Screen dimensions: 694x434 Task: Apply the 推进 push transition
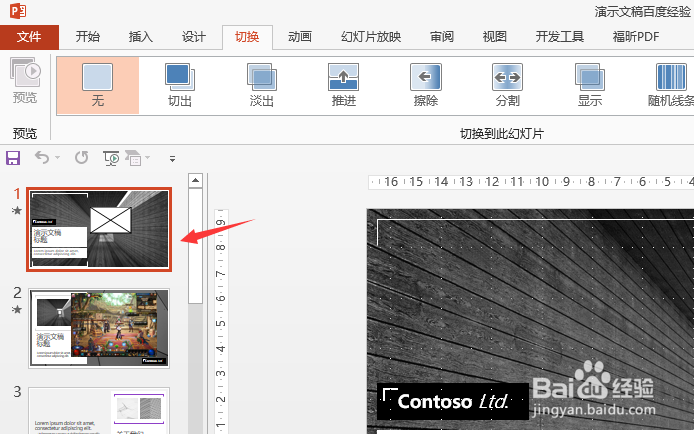pos(343,85)
